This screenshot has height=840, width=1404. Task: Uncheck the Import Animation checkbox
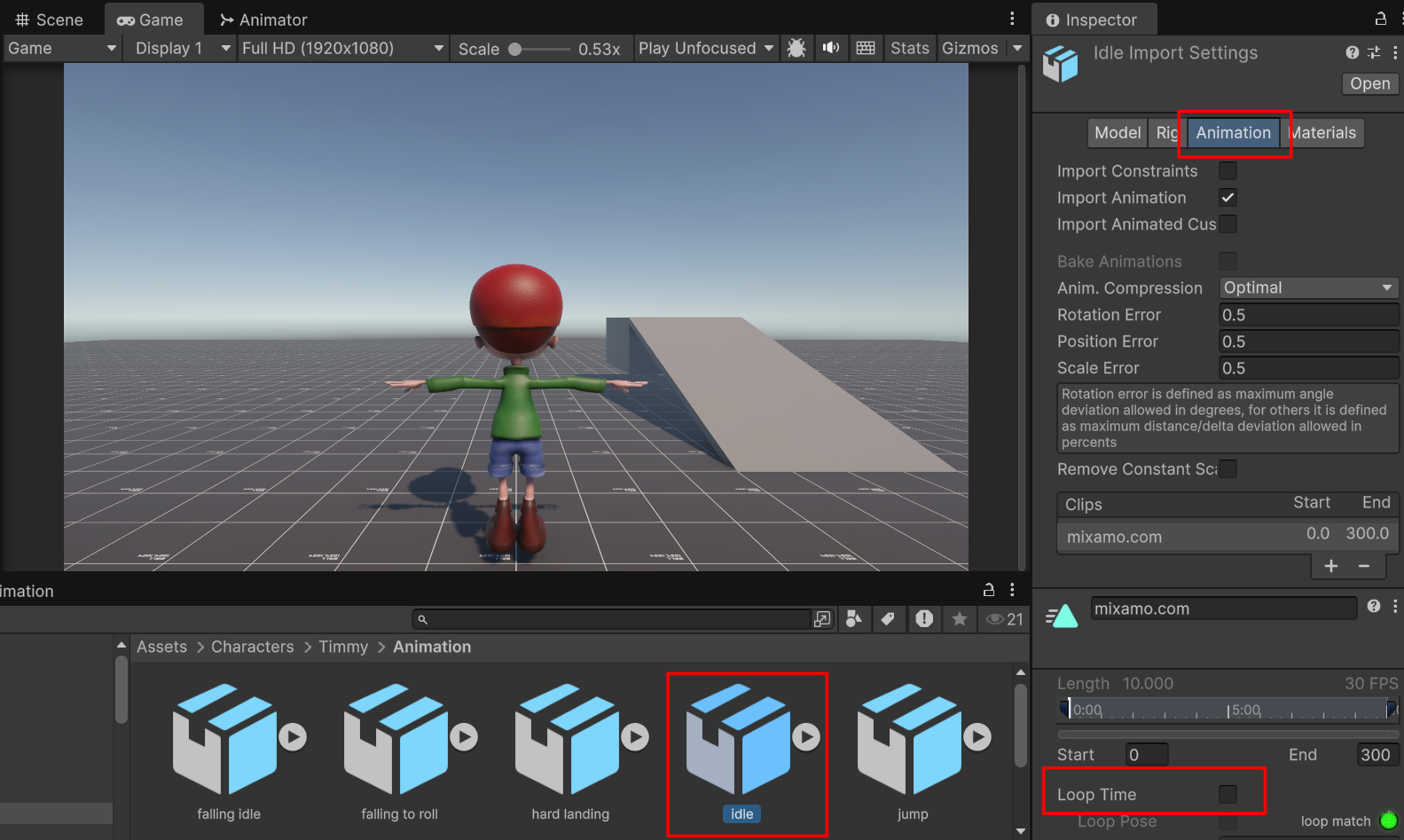[1228, 198]
